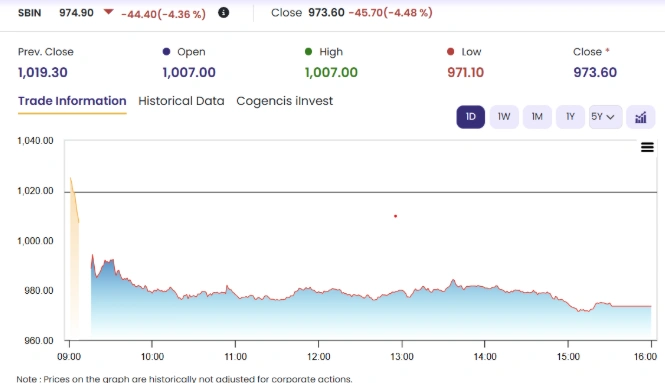The height and width of the screenshot is (383, 665).
Task: Open the advanced chart icon button
Action: pos(640,117)
